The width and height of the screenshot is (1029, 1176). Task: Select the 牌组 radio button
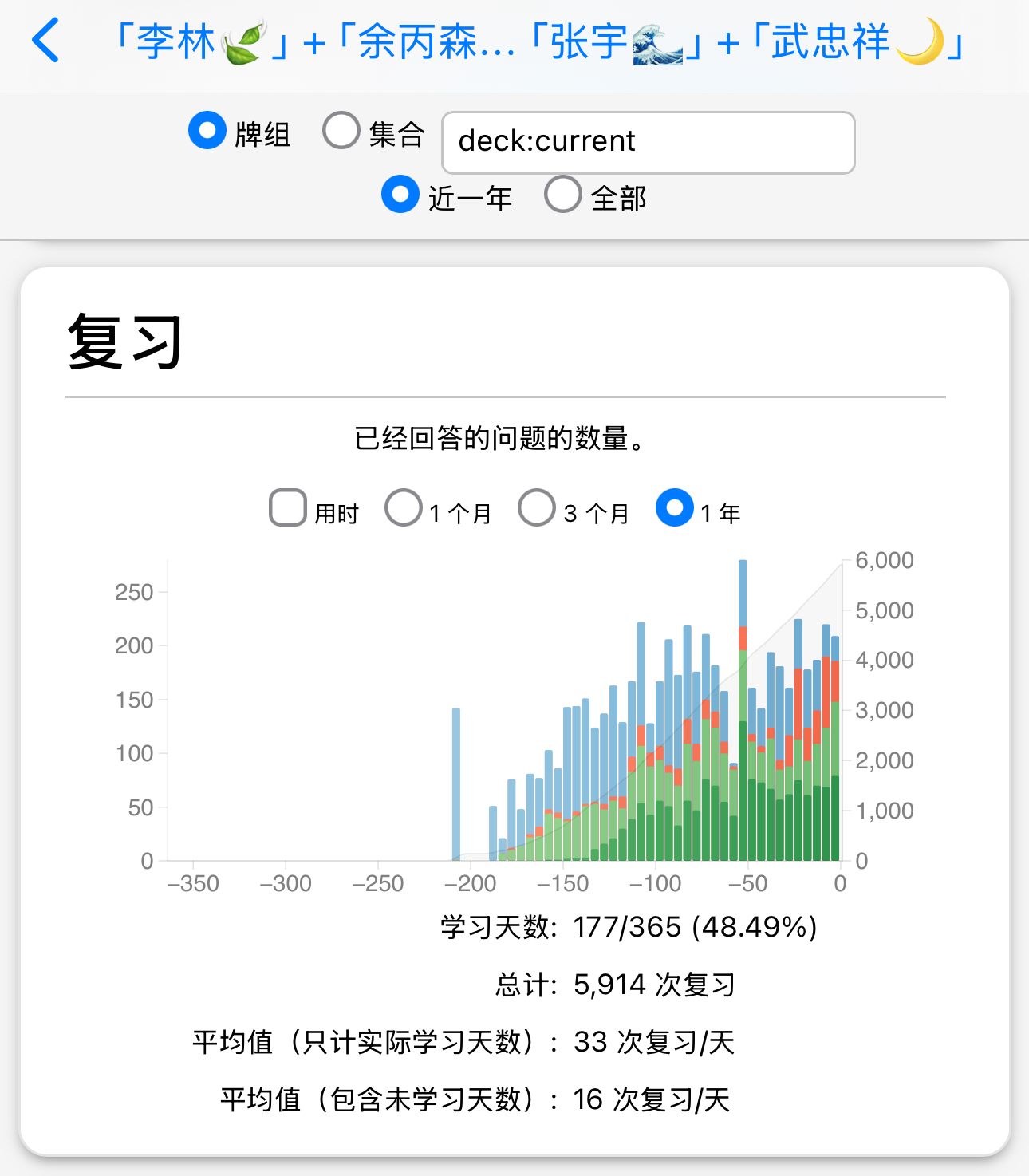tap(207, 131)
